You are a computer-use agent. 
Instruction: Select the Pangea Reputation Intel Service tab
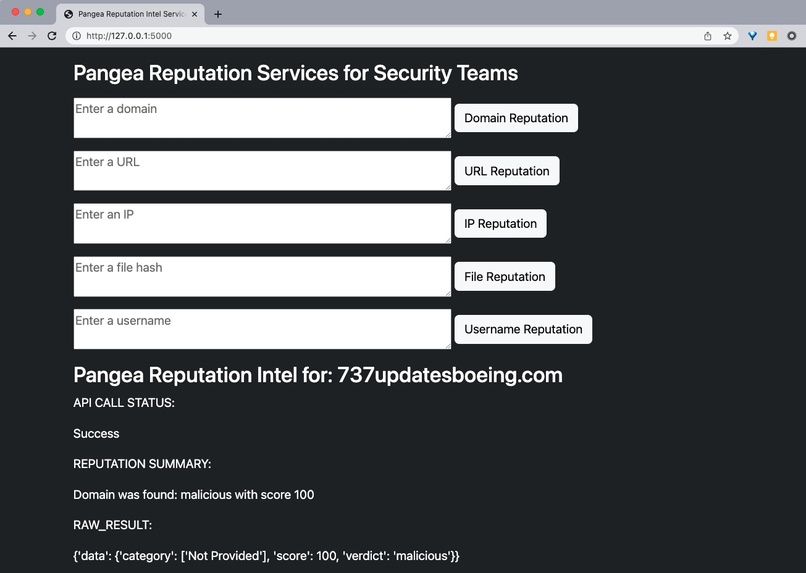[130, 14]
